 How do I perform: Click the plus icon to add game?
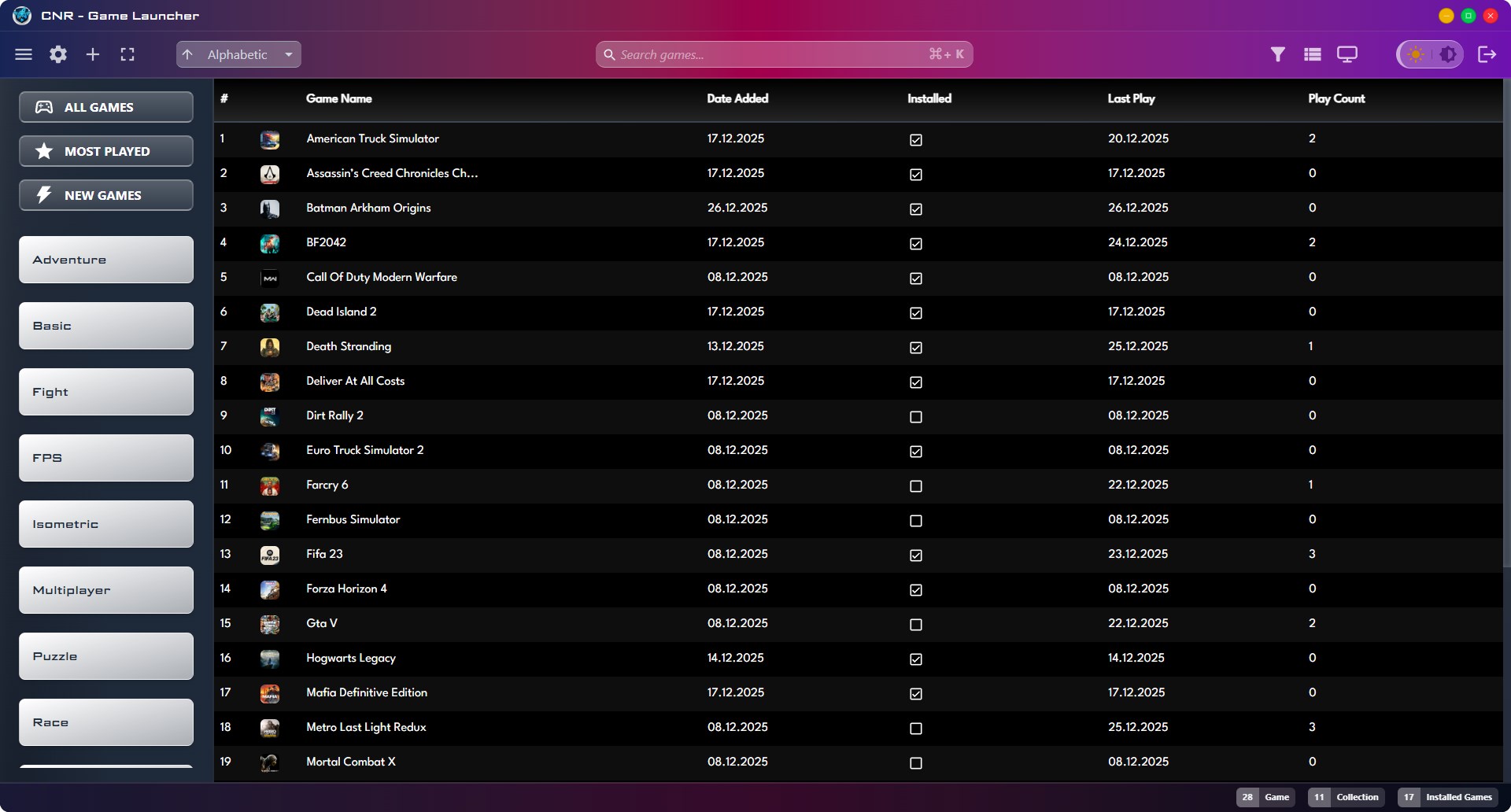[x=93, y=54]
